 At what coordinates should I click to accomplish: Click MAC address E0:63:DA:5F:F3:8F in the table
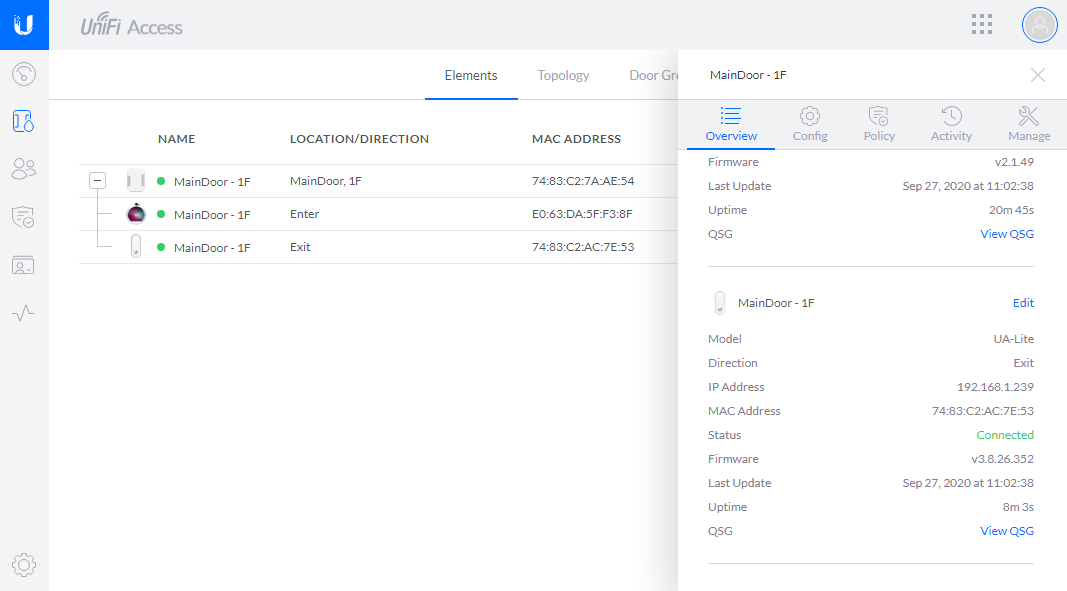pyautogui.click(x=582, y=214)
